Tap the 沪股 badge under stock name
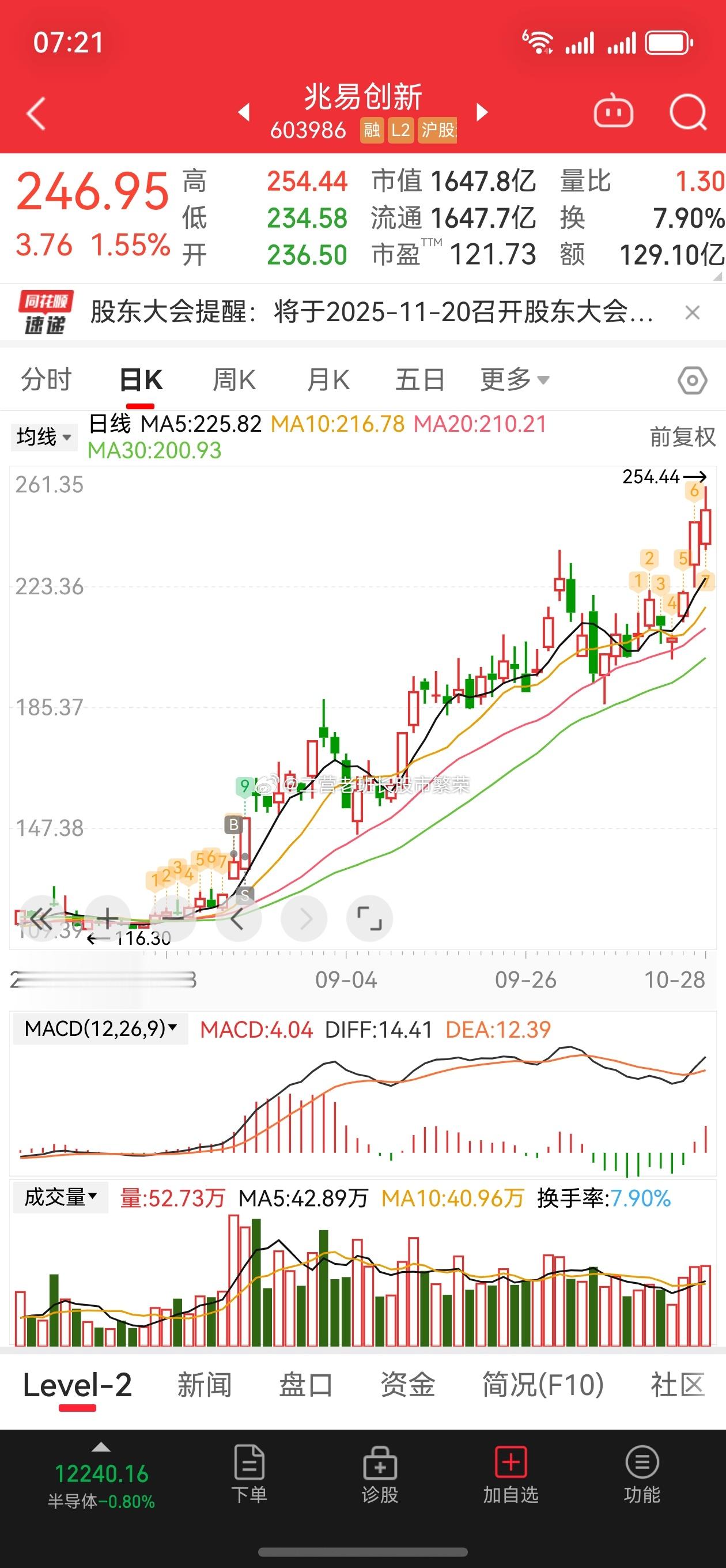This screenshot has height=1568, width=726. click(x=437, y=130)
